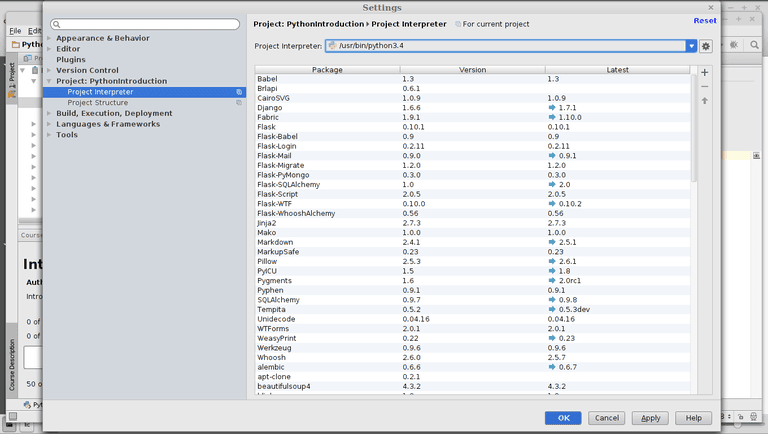The width and height of the screenshot is (768, 434).
Task: Expand Version Control settings node
Action: click(x=49, y=71)
